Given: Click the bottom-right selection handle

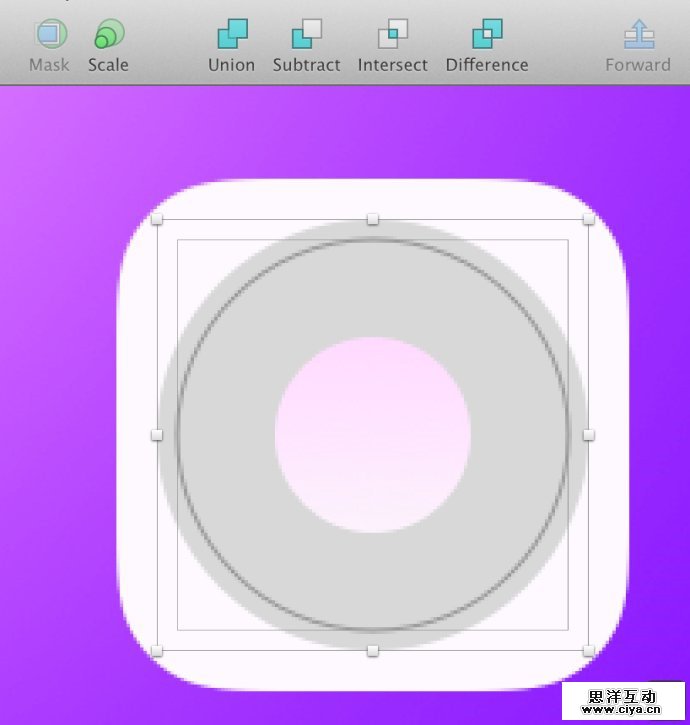Looking at the screenshot, I should (x=588, y=651).
